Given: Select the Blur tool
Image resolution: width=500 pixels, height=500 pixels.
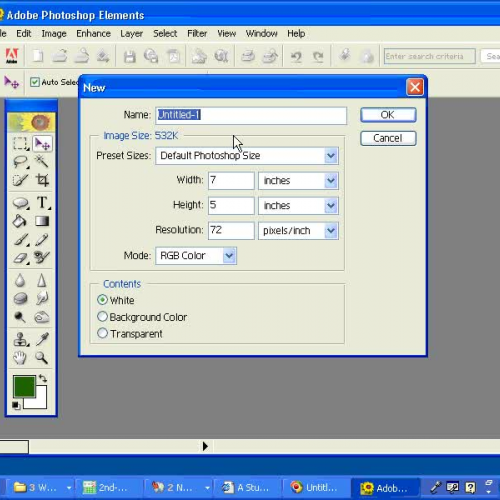Looking at the screenshot, I should (x=20, y=280).
